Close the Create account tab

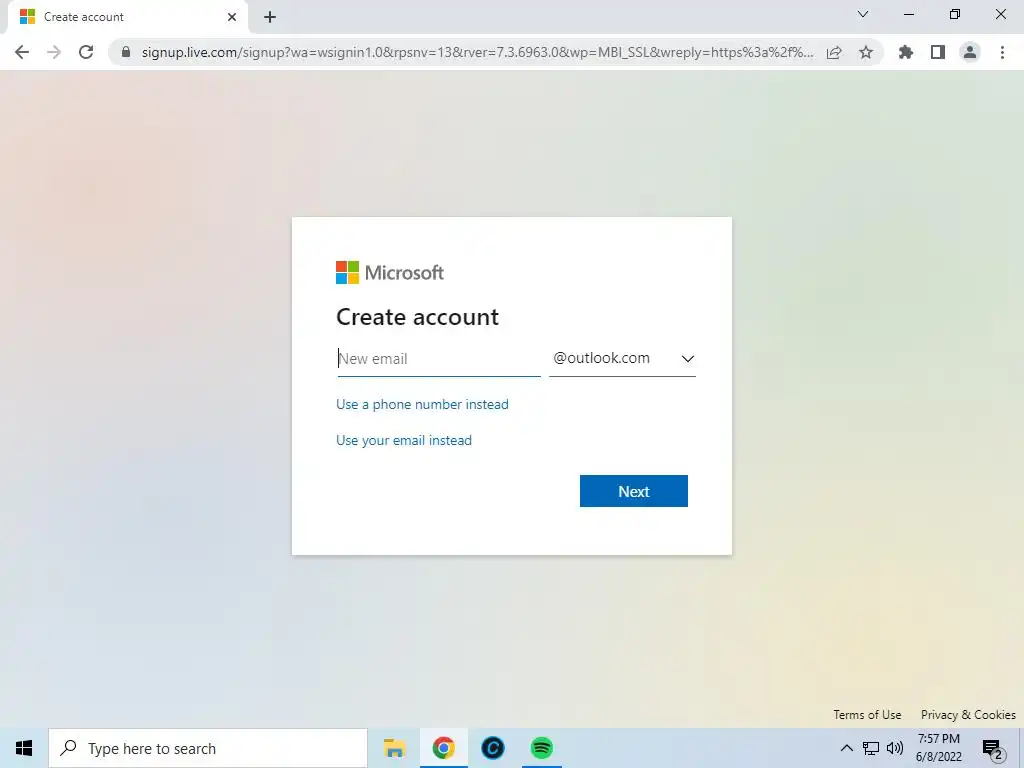[232, 17]
